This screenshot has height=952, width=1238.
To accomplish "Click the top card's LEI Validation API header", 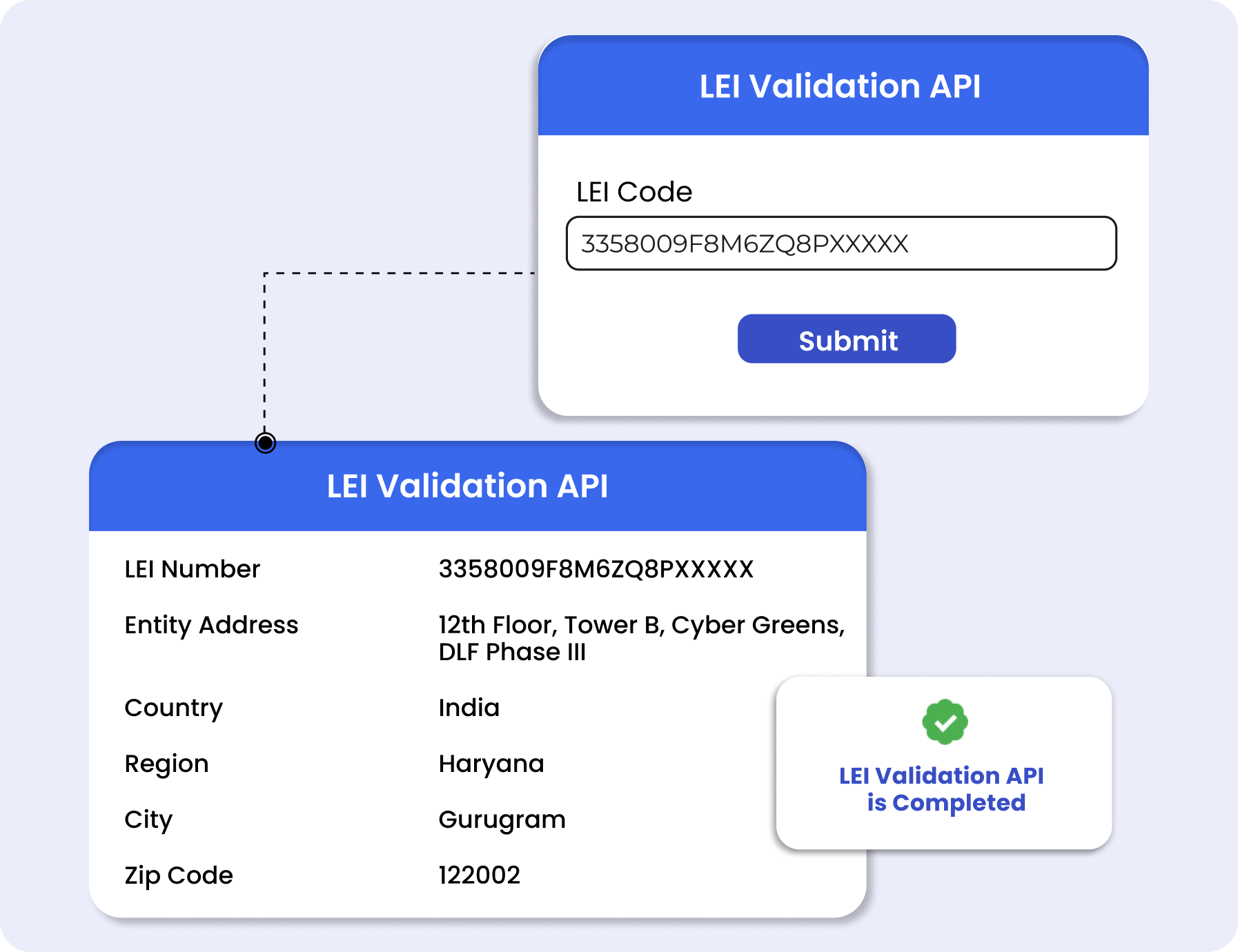I will tap(840, 86).
